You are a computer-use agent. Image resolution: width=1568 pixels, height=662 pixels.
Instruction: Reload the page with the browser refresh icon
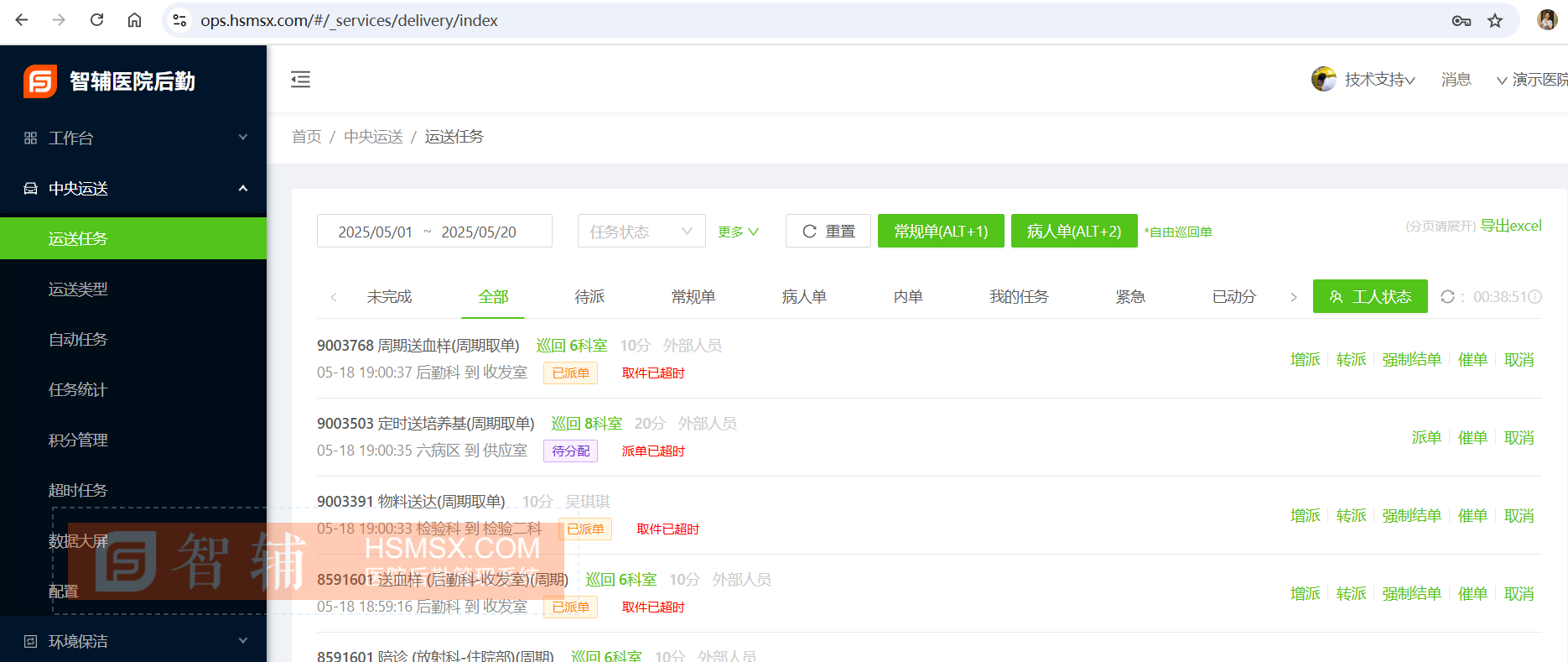click(x=97, y=20)
